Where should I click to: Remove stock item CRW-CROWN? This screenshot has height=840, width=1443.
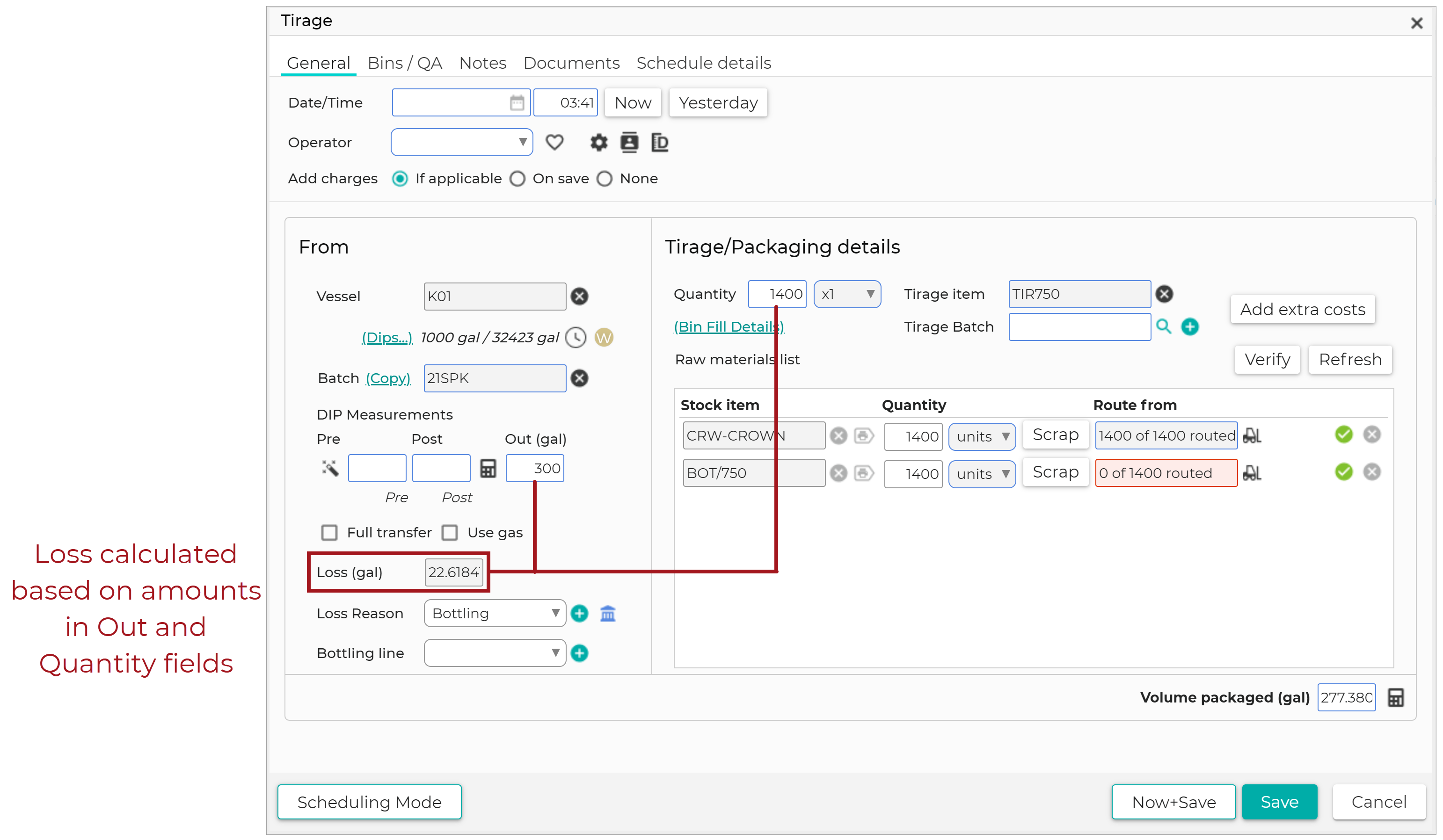tap(838, 436)
